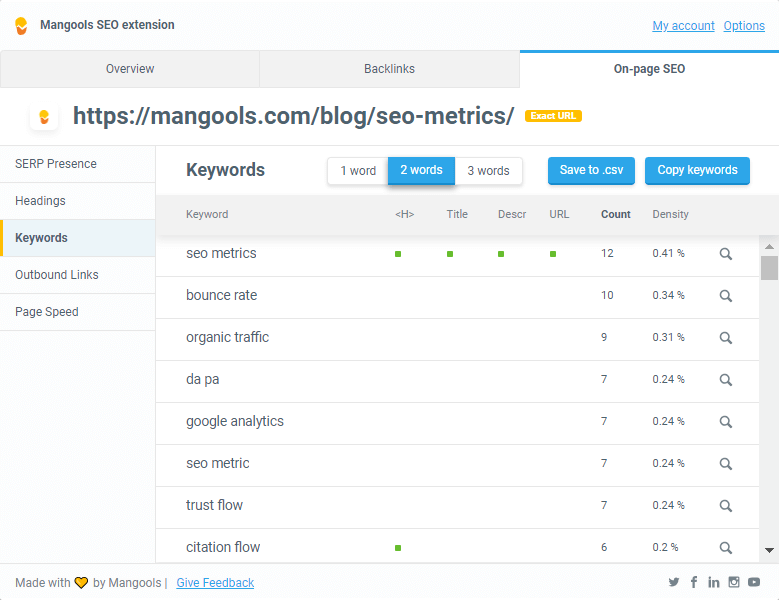Click the keyword 'google analytics'

[x=235, y=421]
